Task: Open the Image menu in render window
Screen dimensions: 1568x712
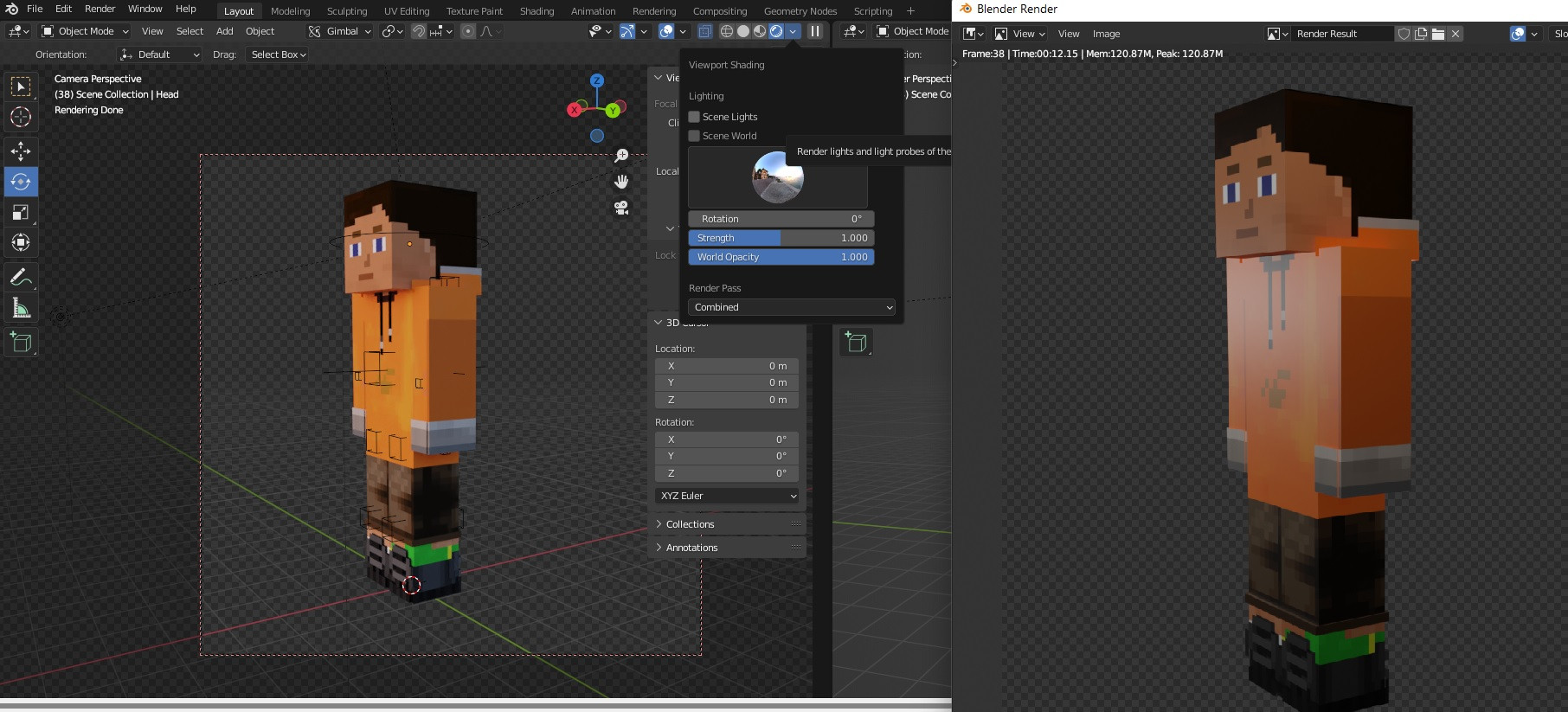Action: tap(1106, 34)
